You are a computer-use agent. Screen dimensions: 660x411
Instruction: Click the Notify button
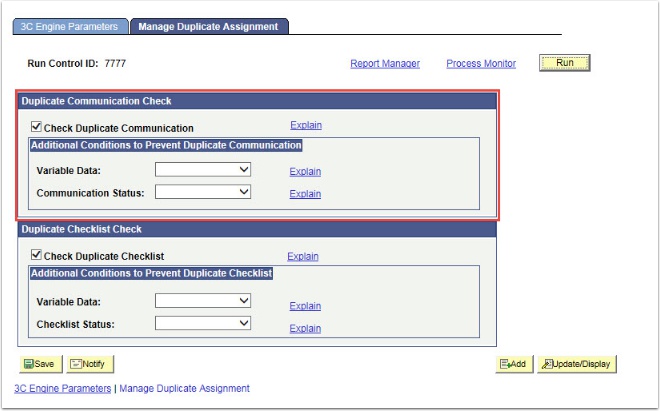(90, 364)
